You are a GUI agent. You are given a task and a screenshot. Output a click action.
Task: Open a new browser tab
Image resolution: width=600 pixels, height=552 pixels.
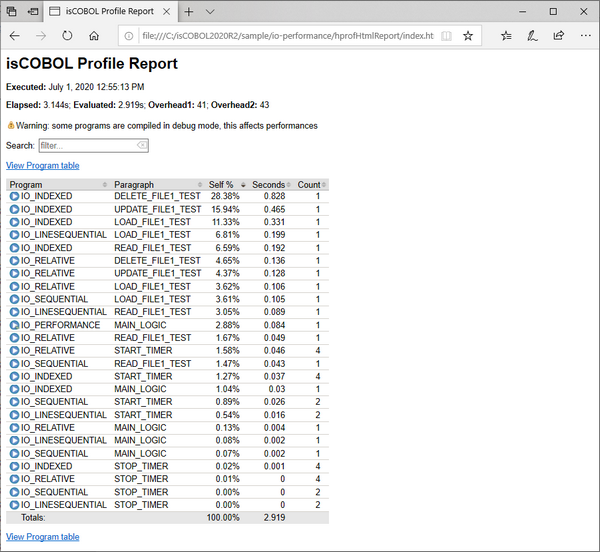coord(188,11)
